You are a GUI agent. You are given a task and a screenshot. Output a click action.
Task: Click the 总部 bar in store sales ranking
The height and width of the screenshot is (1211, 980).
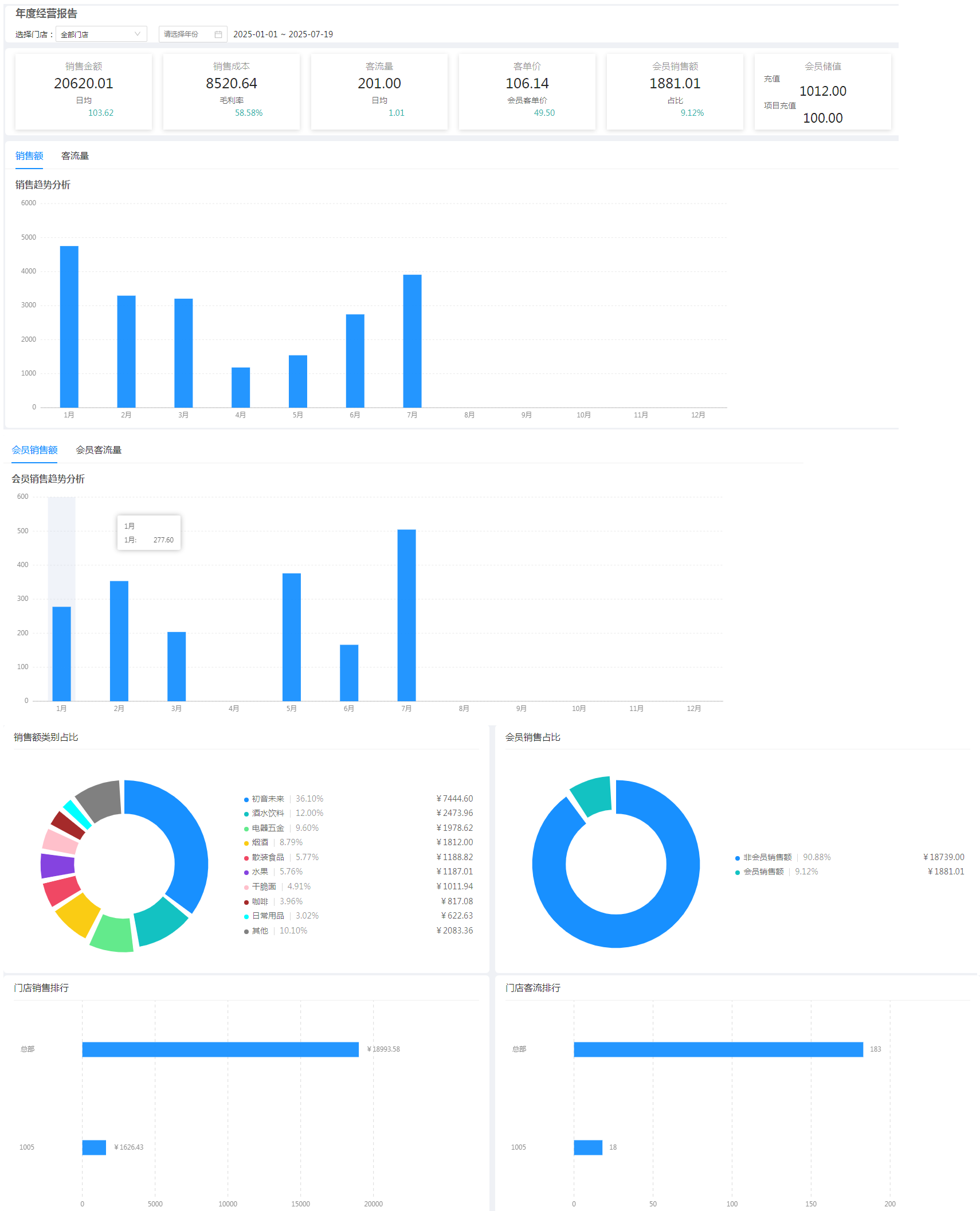coord(221,1049)
